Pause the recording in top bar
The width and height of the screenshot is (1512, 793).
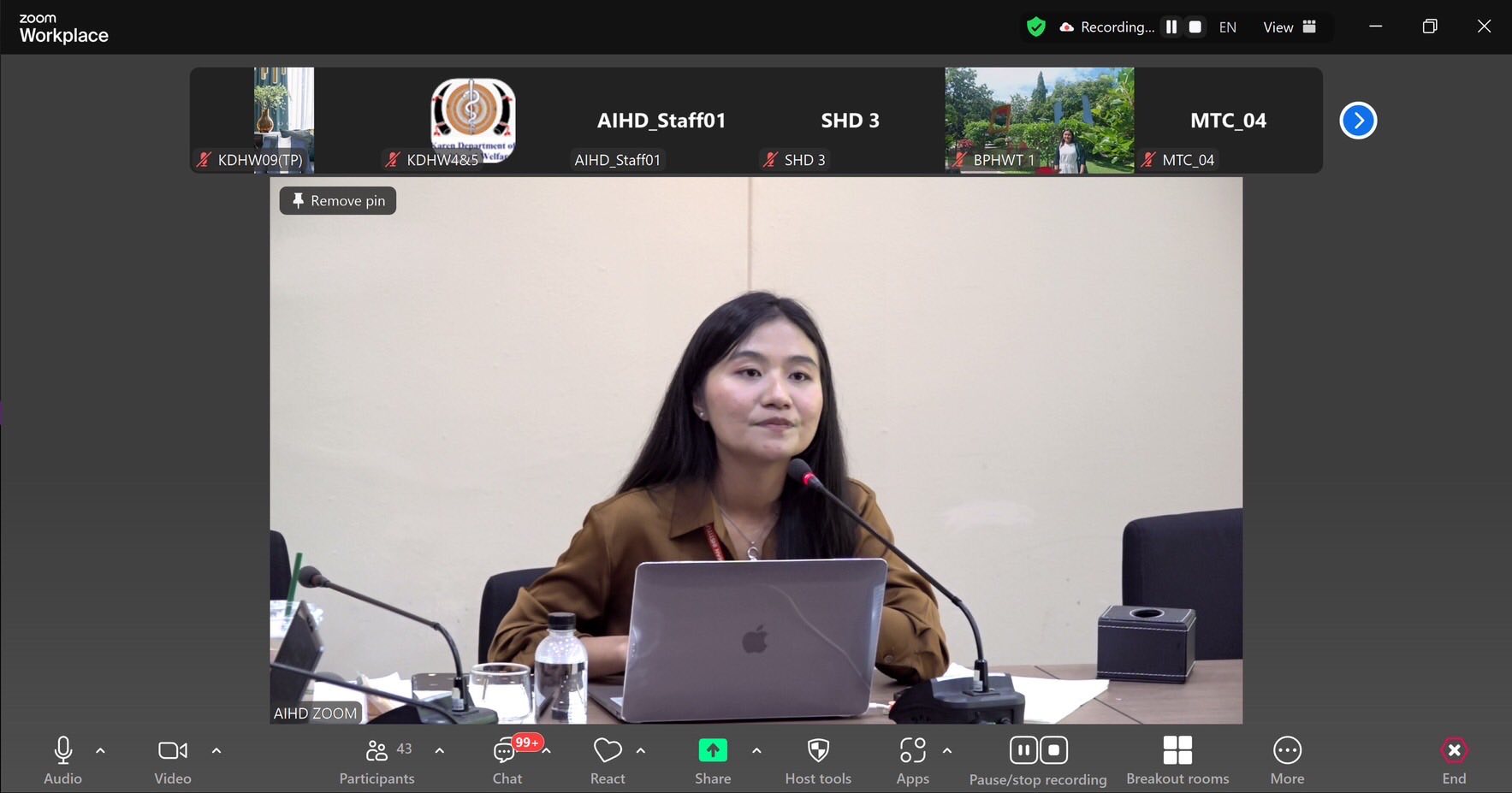[1171, 27]
